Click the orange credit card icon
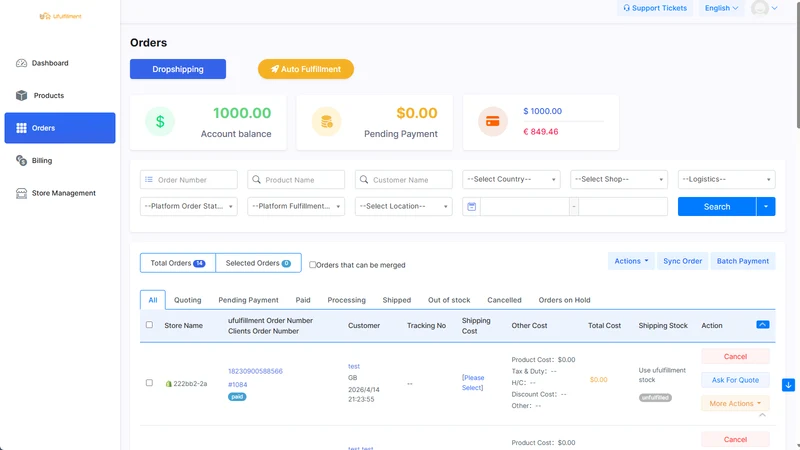The height and width of the screenshot is (450, 800). pyautogui.click(x=493, y=121)
